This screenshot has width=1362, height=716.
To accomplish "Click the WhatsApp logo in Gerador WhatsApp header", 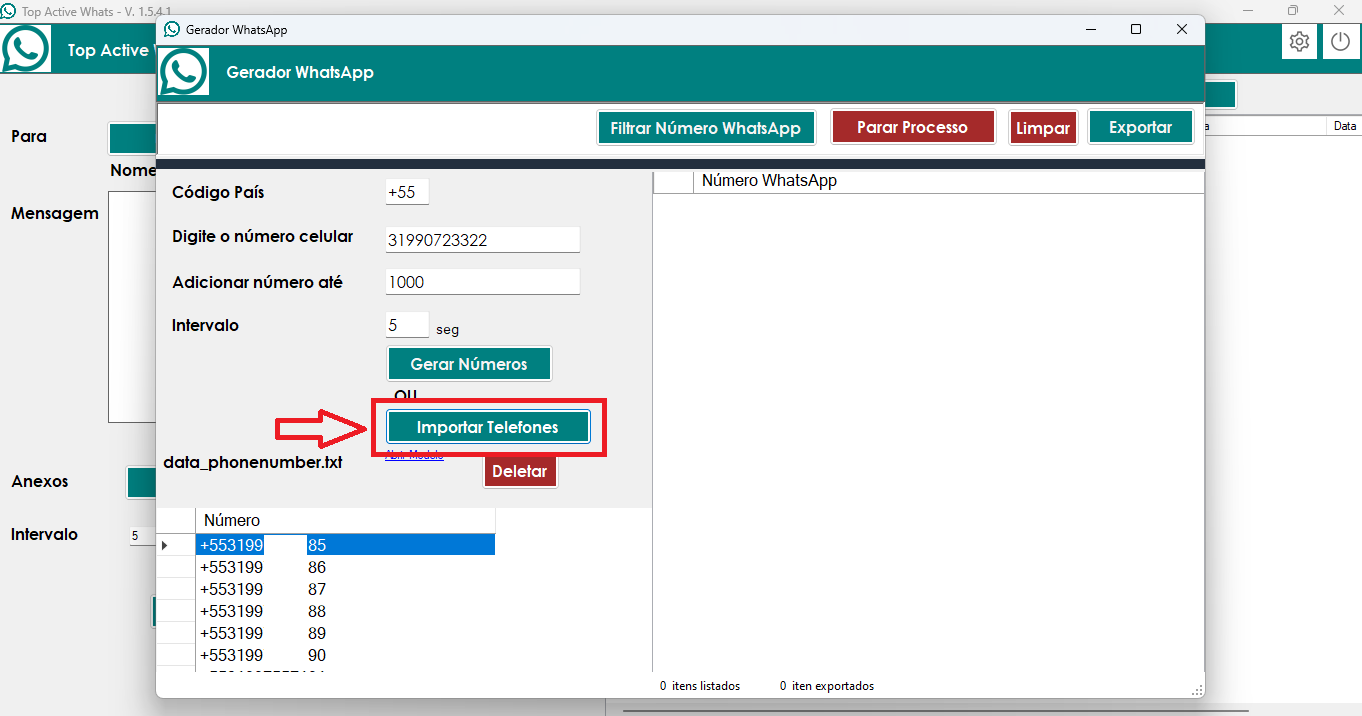I will [x=184, y=72].
